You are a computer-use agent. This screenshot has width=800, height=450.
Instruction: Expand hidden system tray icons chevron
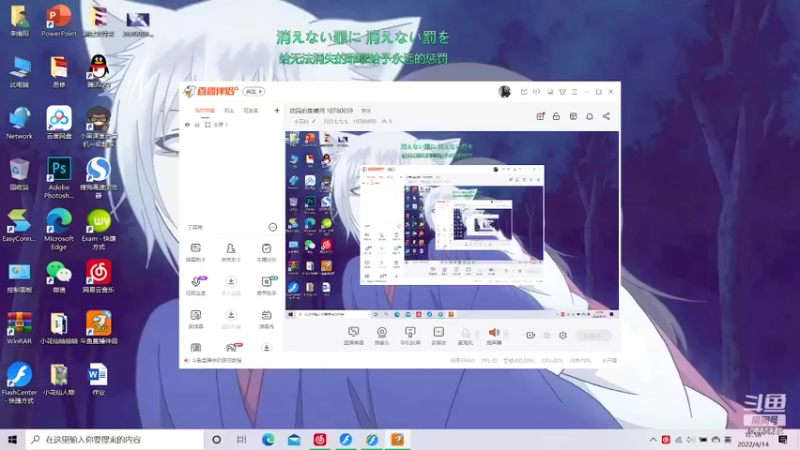tap(653, 439)
